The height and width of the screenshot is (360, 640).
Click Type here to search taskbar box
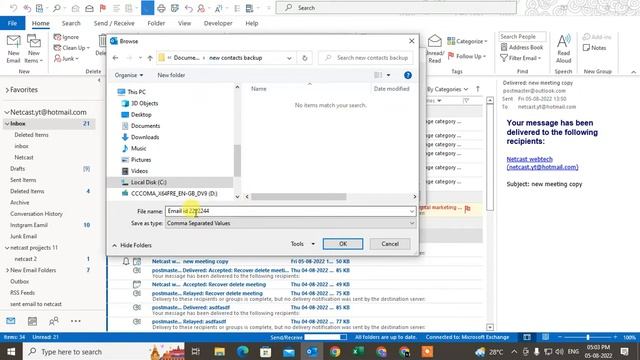104,351
